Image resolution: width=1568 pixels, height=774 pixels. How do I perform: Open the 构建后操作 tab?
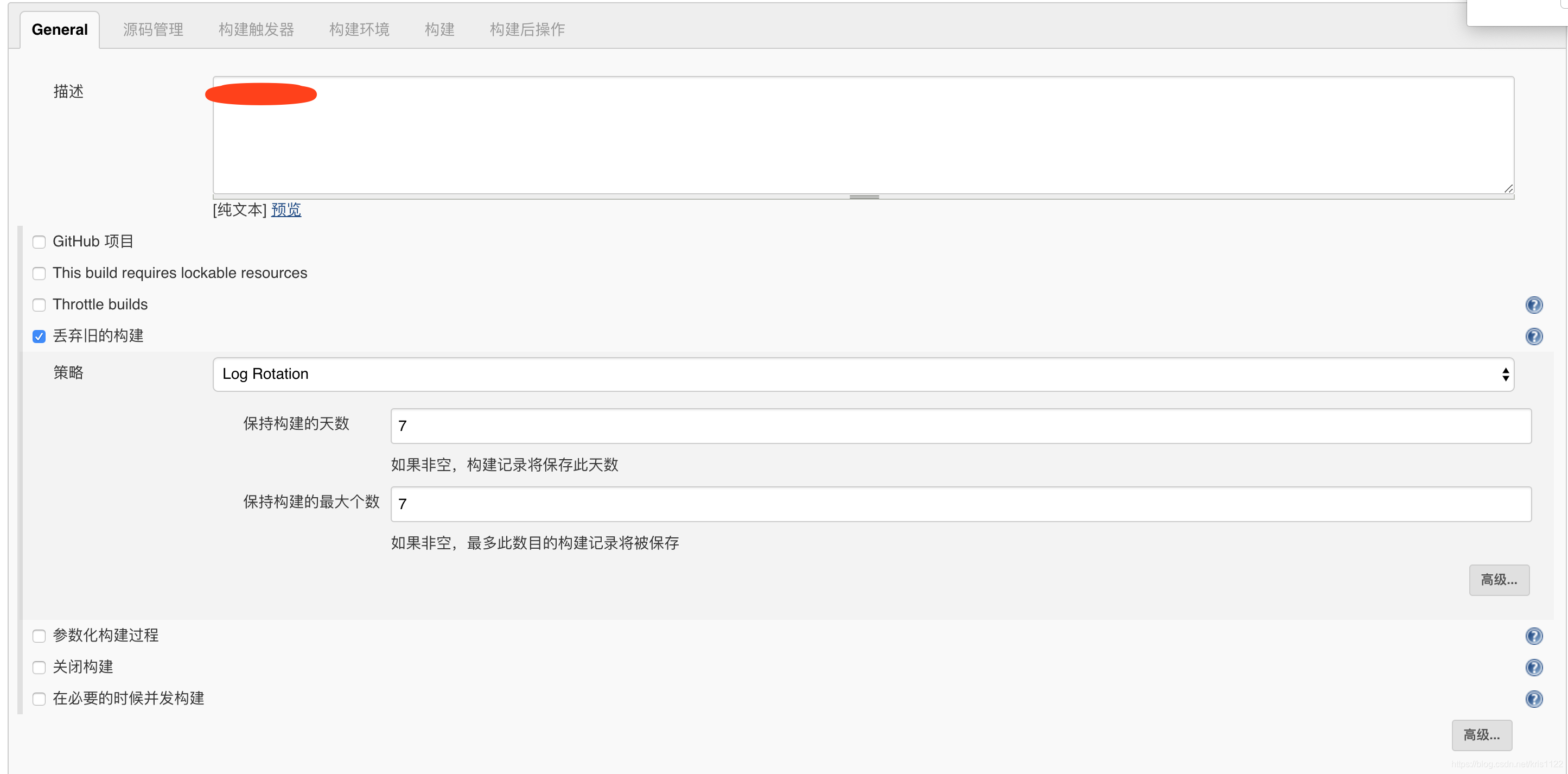(526, 29)
